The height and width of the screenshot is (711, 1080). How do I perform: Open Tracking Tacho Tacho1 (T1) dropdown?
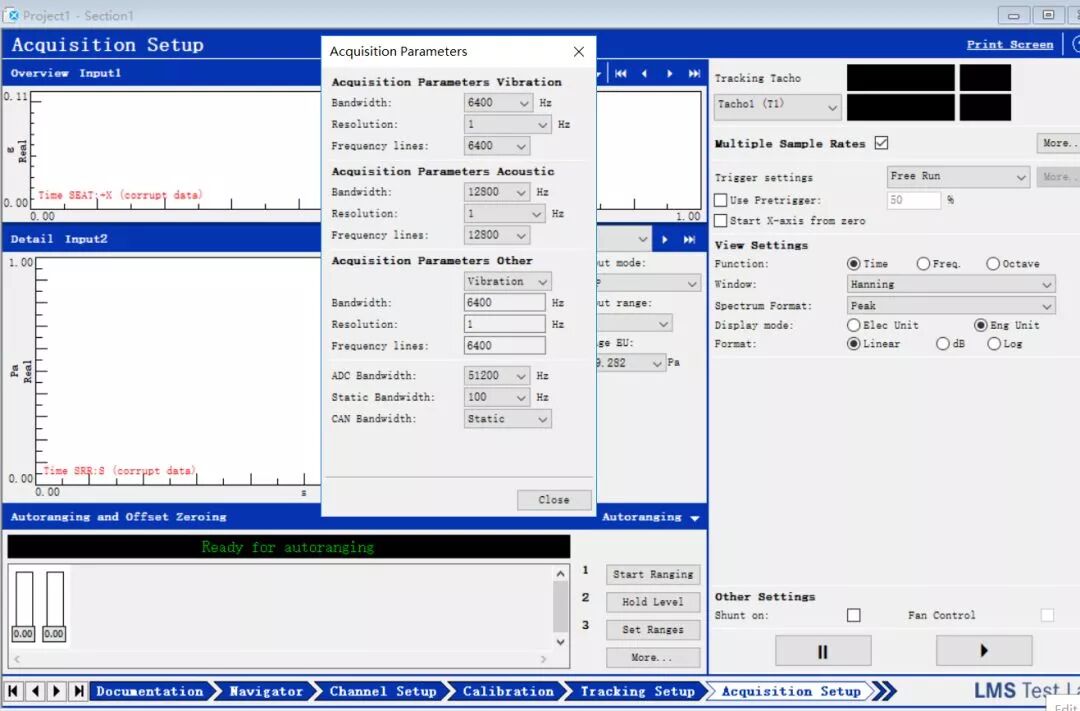point(777,107)
